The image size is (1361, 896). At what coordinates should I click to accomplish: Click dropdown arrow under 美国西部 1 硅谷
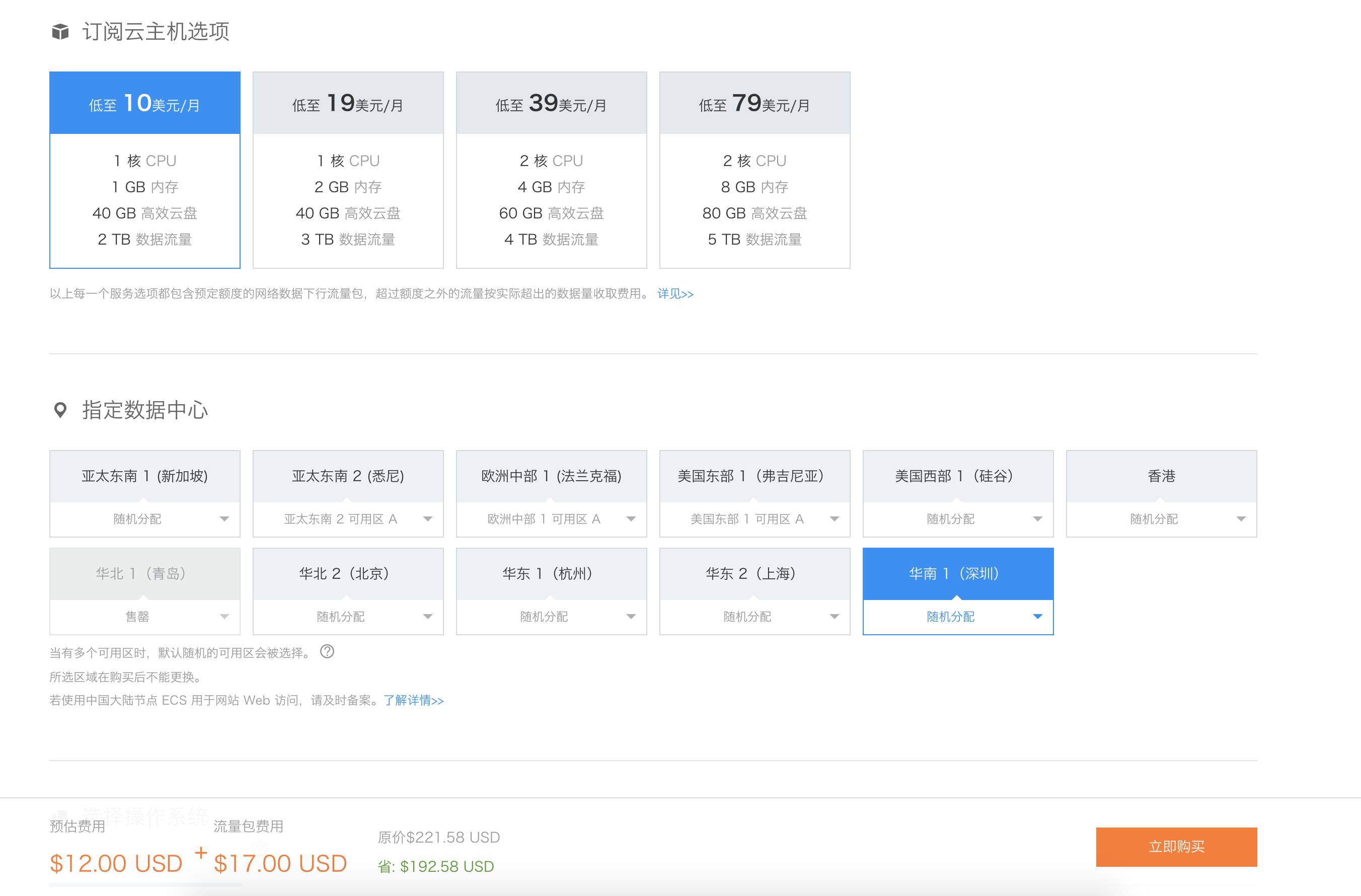tap(1037, 519)
